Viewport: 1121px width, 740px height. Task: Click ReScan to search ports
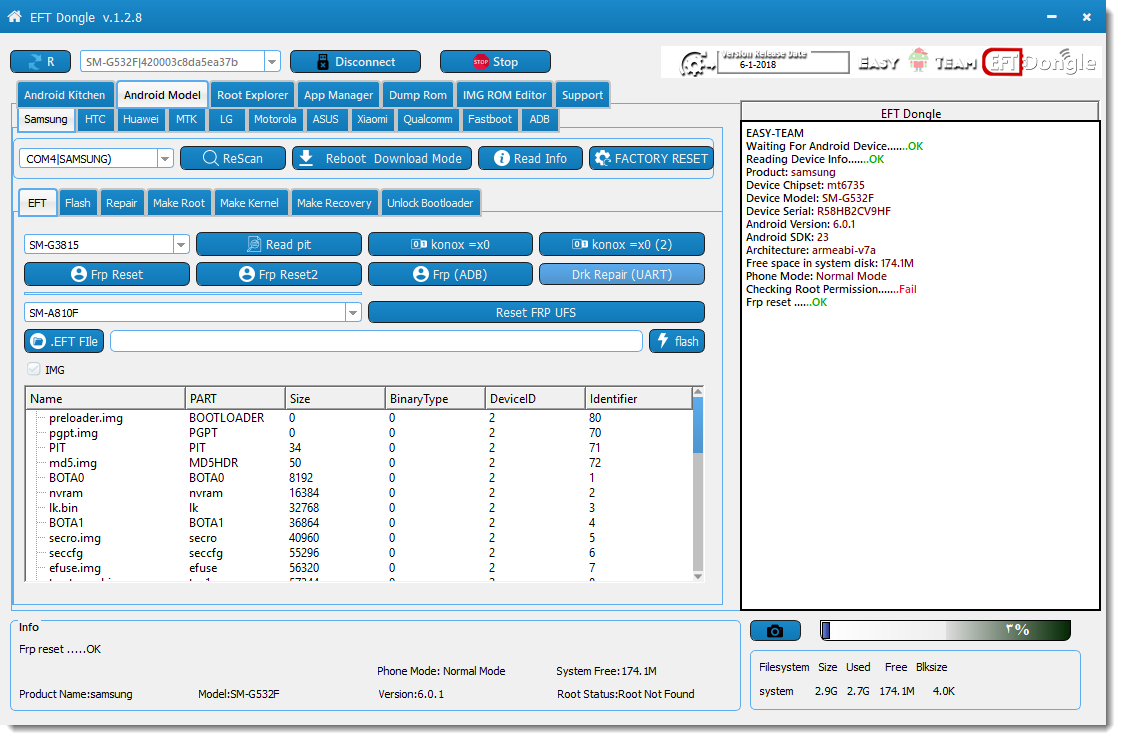point(233,159)
